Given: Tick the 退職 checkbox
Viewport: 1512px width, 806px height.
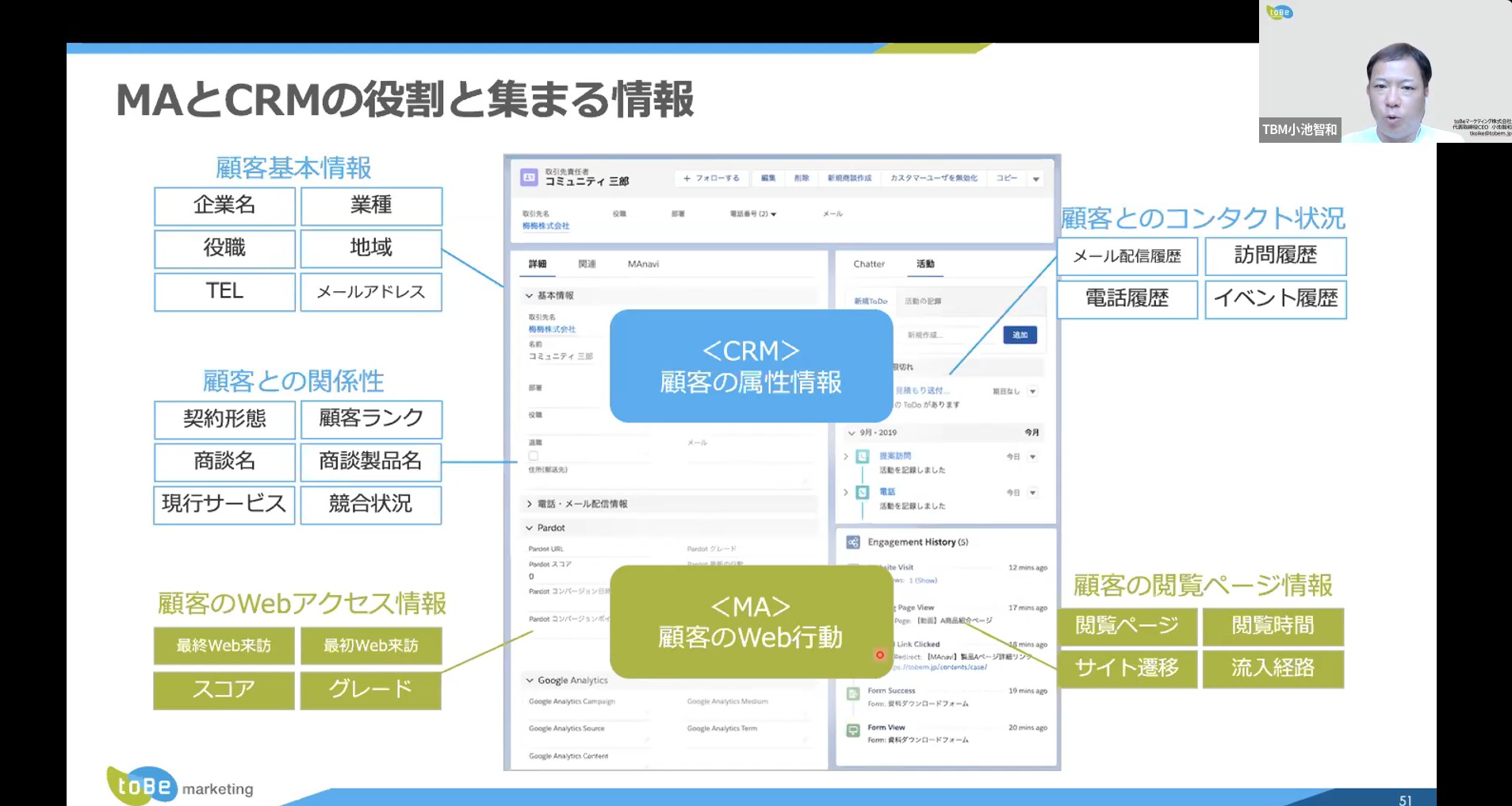Looking at the screenshot, I should [534, 456].
